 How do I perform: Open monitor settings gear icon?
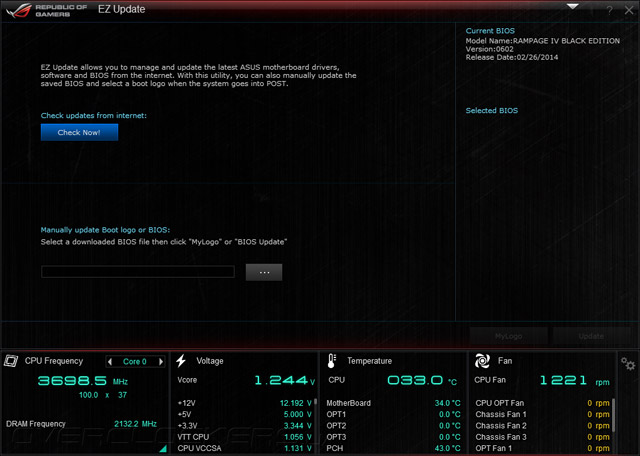(x=628, y=363)
